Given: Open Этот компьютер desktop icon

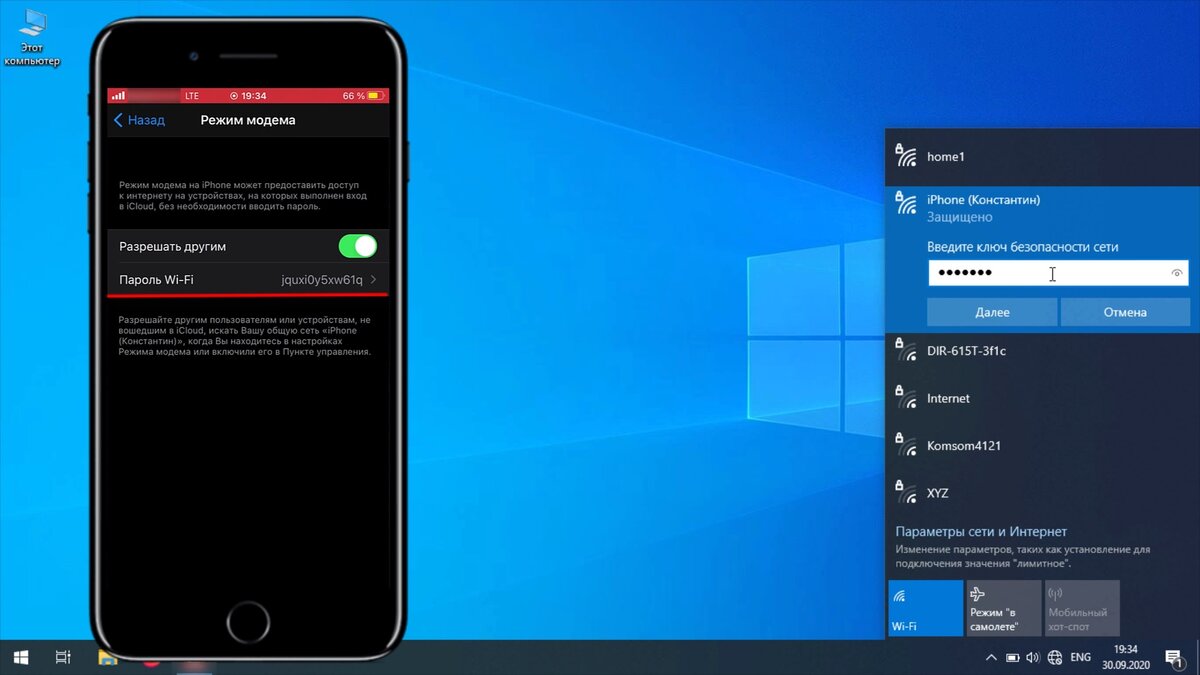Looking at the screenshot, I should pos(32,38).
